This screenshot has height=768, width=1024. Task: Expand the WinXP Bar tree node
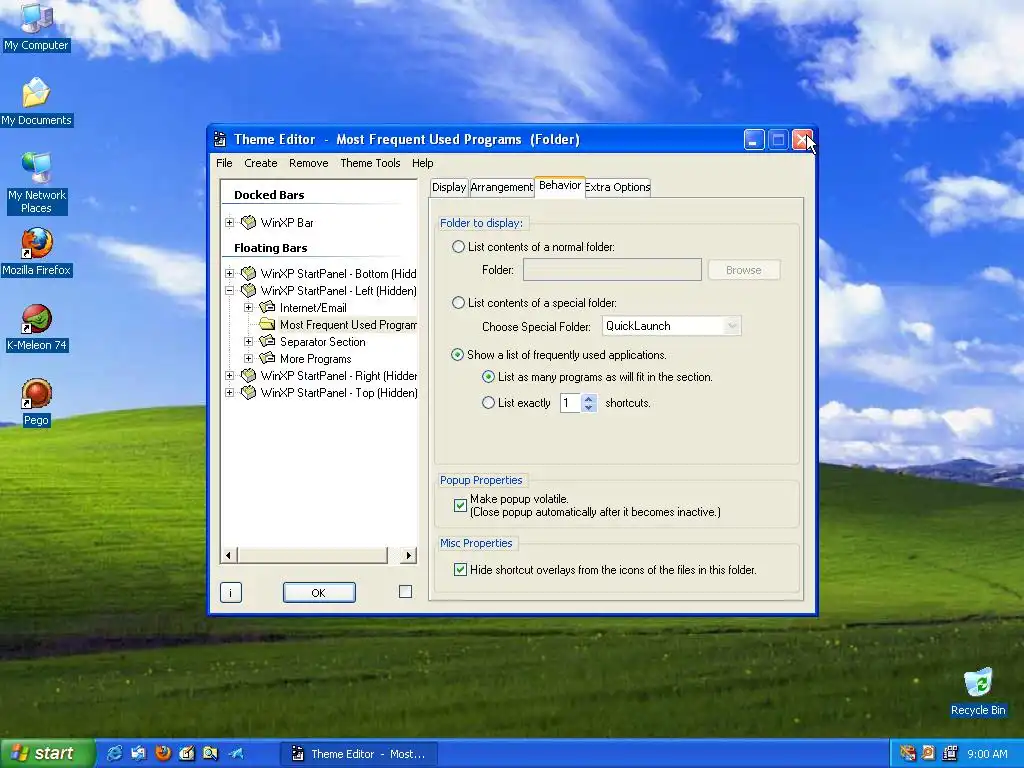229,223
